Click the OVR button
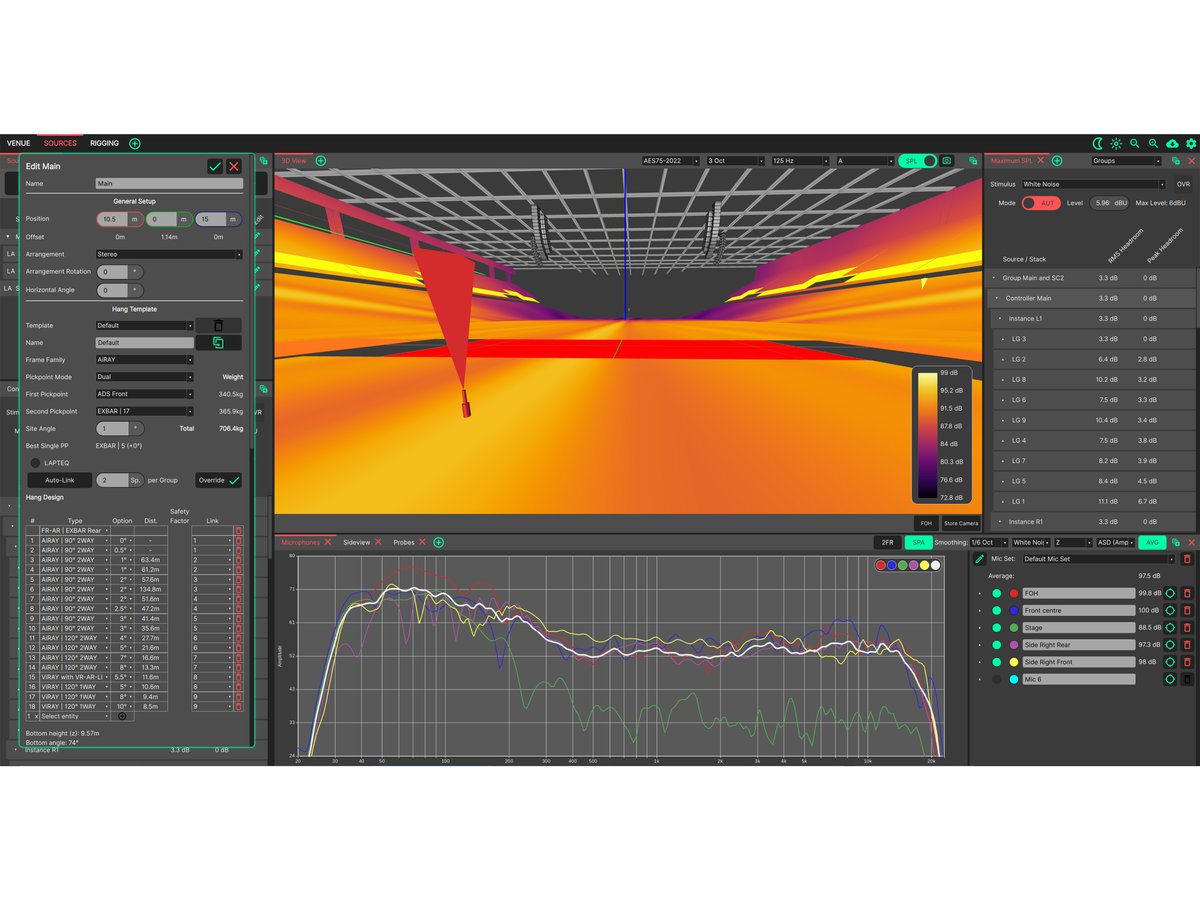 pyautogui.click(x=1183, y=184)
